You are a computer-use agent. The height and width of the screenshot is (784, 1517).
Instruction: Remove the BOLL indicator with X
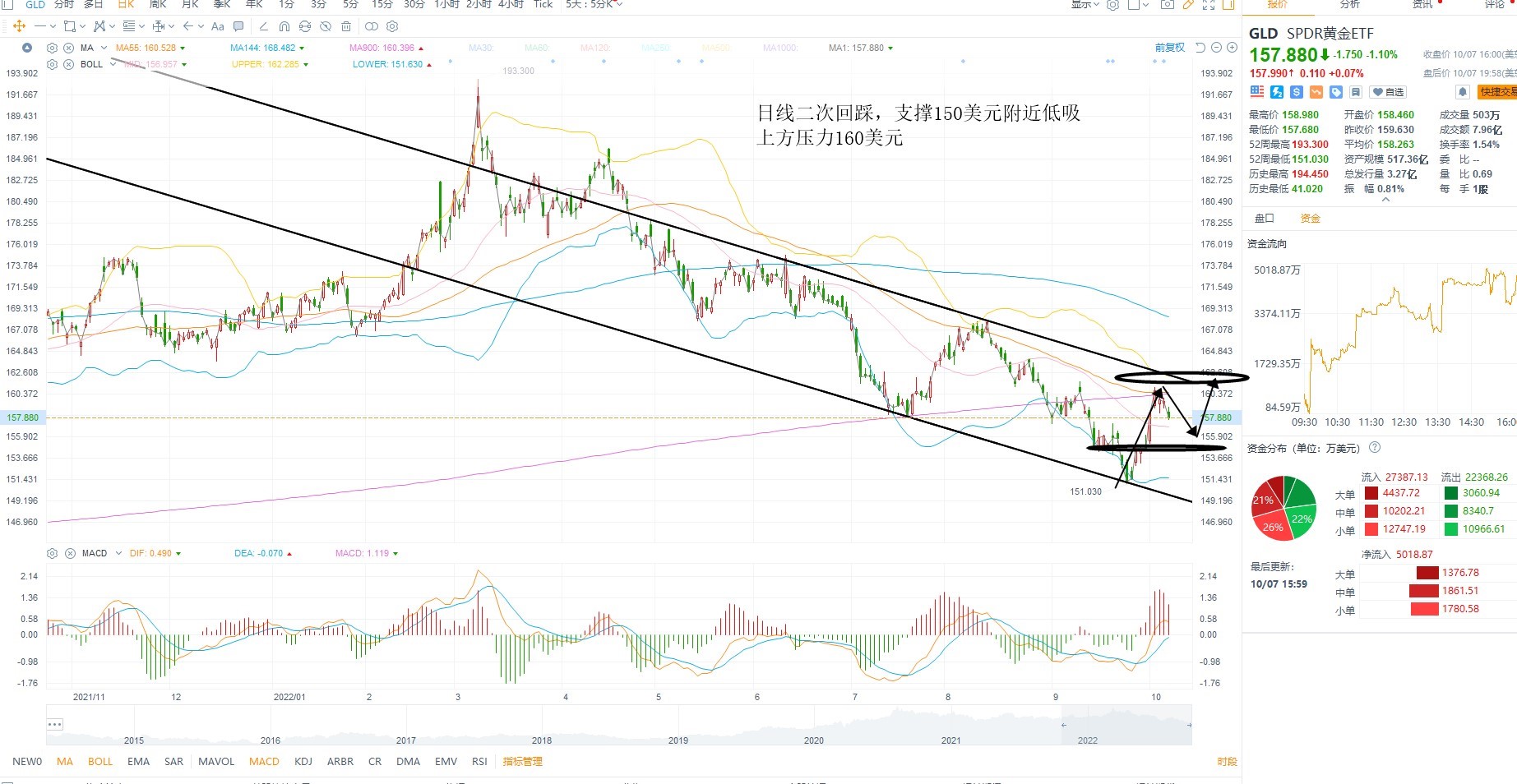coord(68,64)
